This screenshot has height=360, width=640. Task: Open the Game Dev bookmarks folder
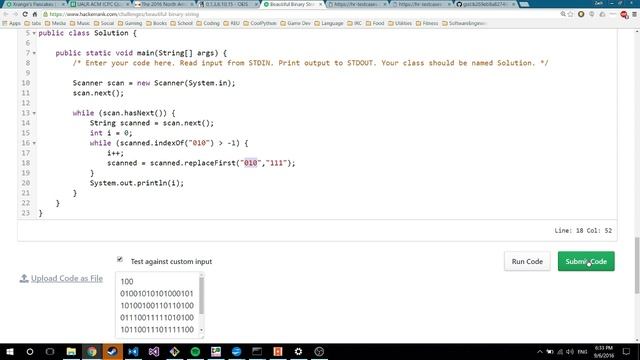pos(296,23)
